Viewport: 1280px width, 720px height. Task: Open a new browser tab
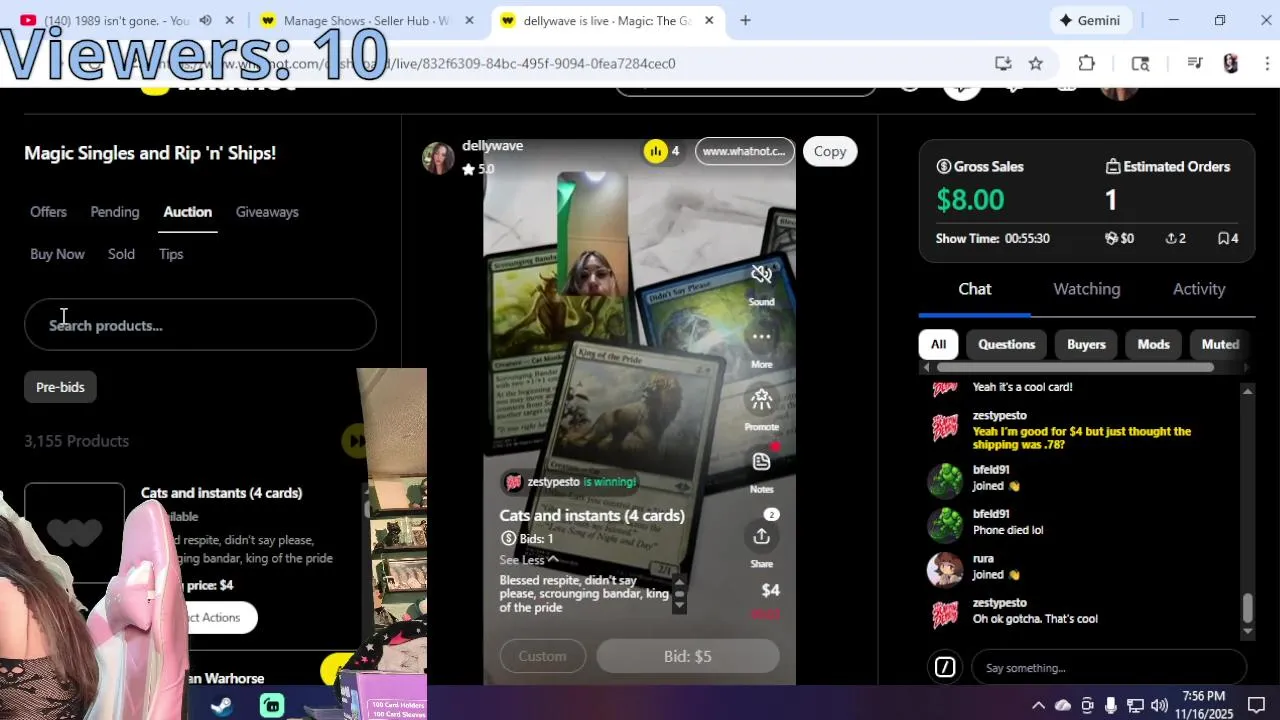pyautogui.click(x=745, y=20)
